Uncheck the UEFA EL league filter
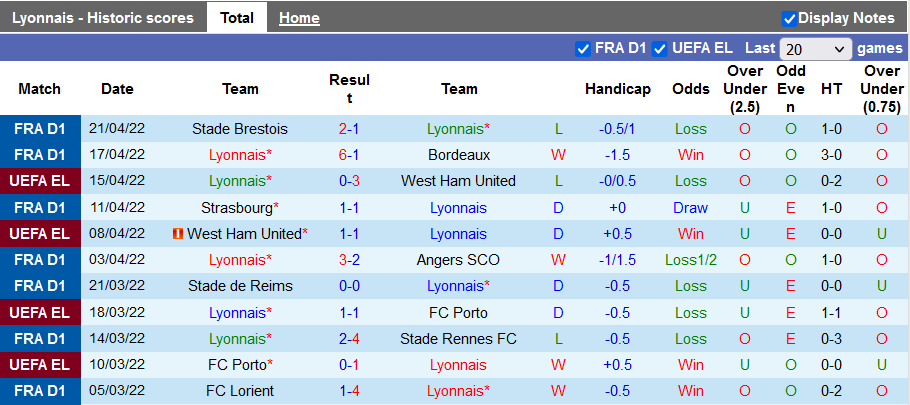This screenshot has width=910, height=405. [661, 48]
